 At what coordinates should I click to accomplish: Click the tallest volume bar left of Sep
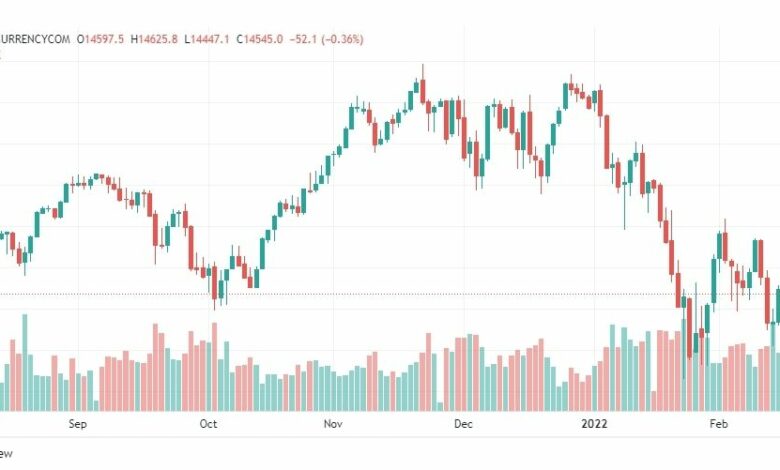(25, 363)
